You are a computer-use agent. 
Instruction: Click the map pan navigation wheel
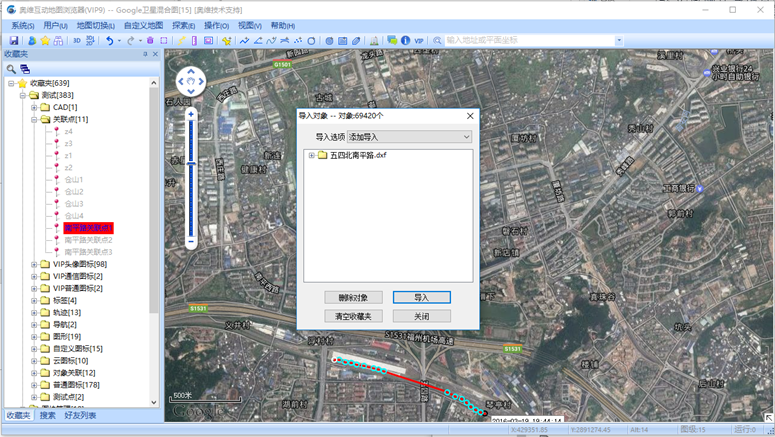click(190, 82)
